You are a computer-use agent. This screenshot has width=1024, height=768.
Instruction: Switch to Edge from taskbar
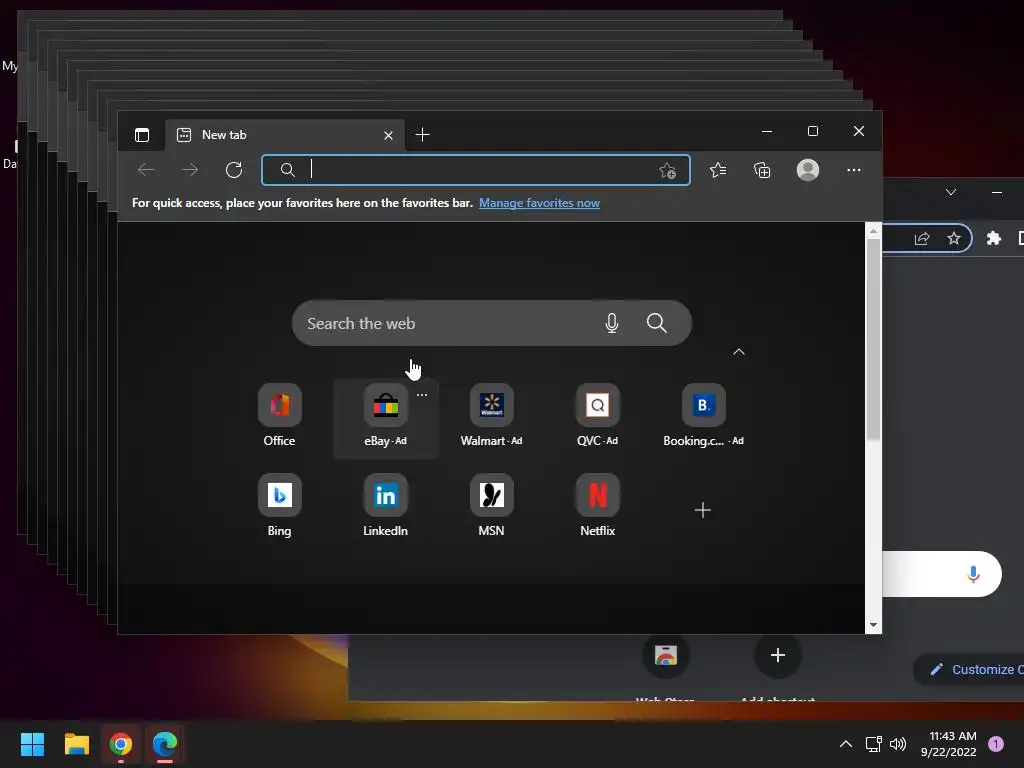[165, 744]
